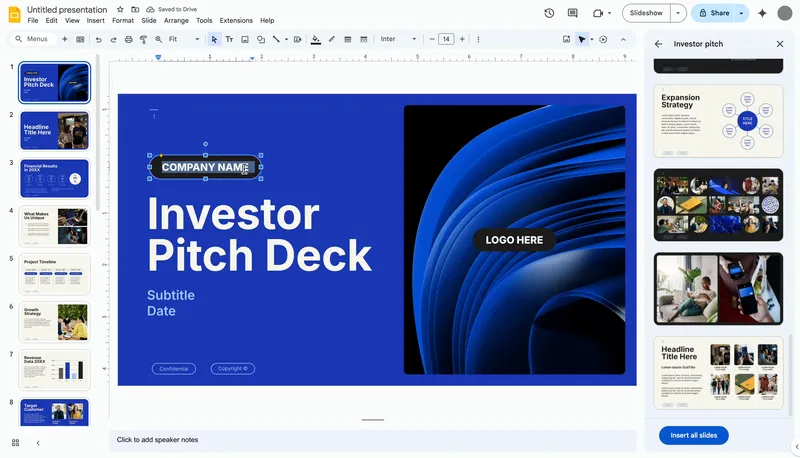The height and width of the screenshot is (458, 800).
Task: Click the Insert image icon
Action: pos(245,39)
